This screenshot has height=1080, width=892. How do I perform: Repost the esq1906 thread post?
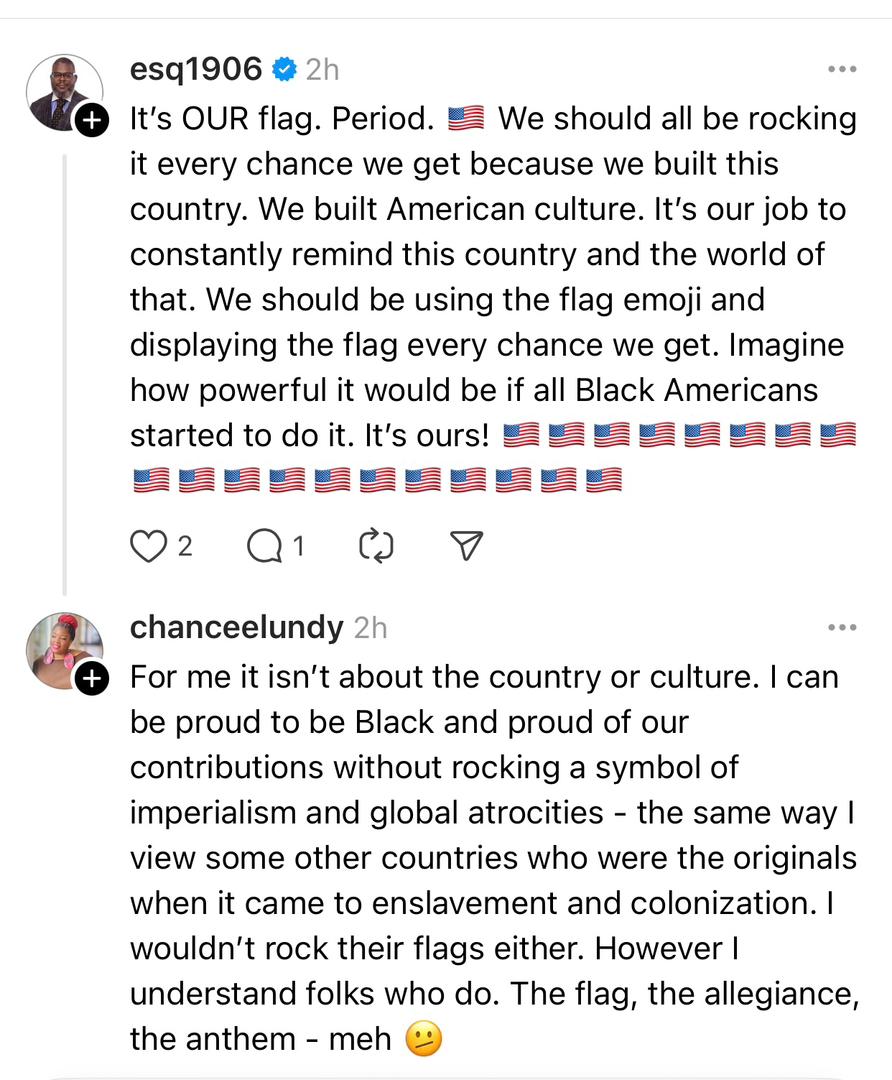point(376,547)
